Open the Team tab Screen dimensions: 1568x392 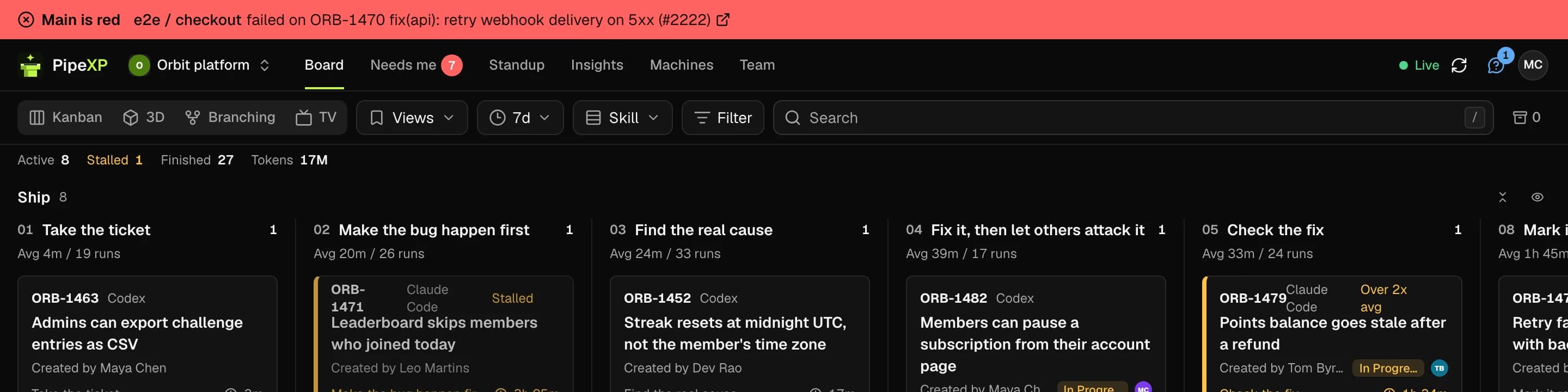click(757, 65)
